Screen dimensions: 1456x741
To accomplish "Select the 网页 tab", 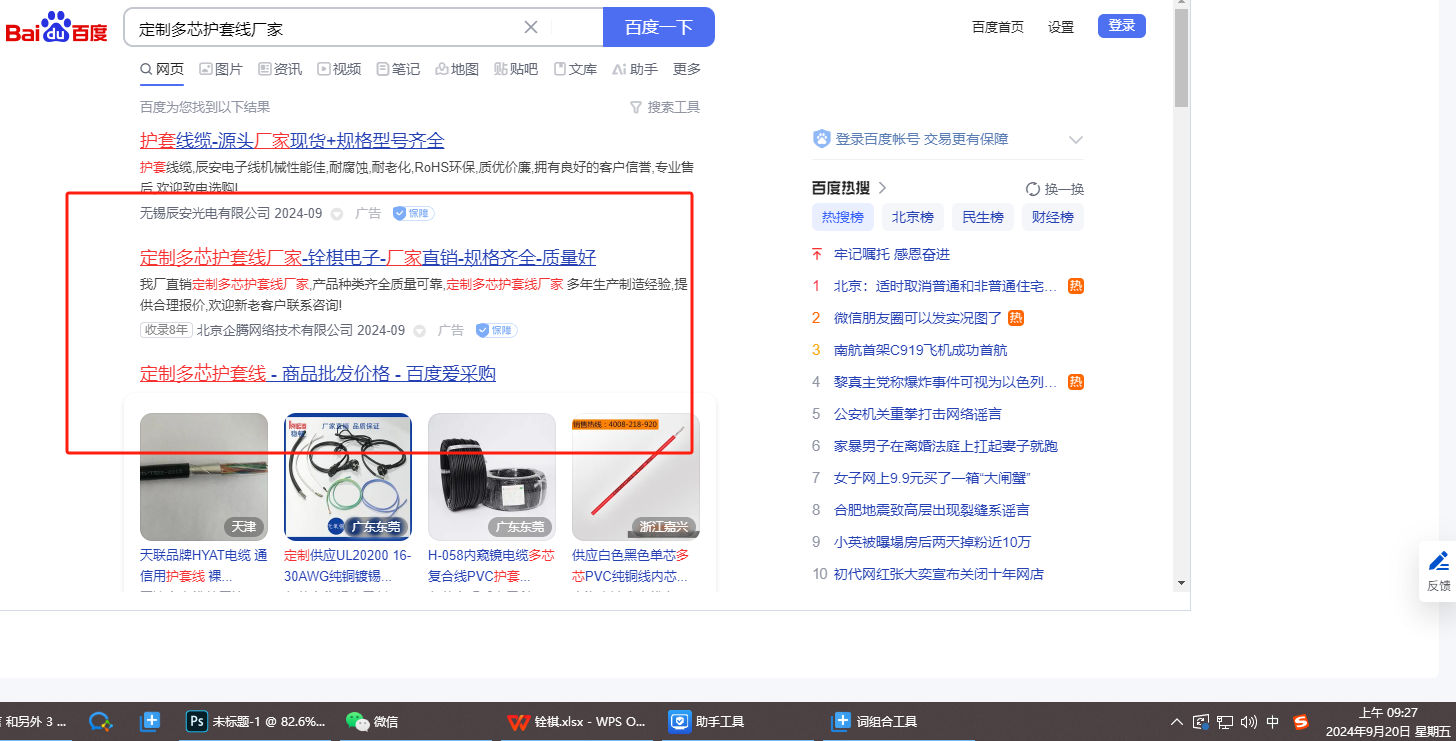I will 162,69.
